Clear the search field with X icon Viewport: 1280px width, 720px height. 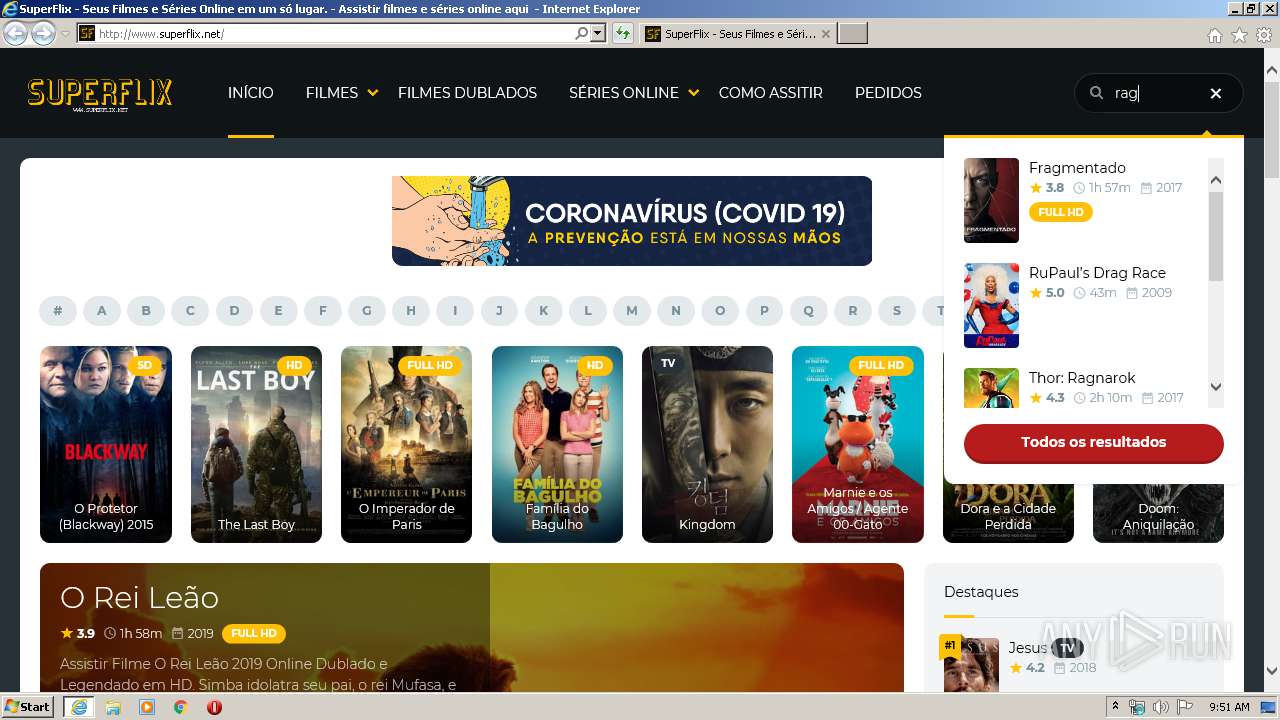point(1216,93)
